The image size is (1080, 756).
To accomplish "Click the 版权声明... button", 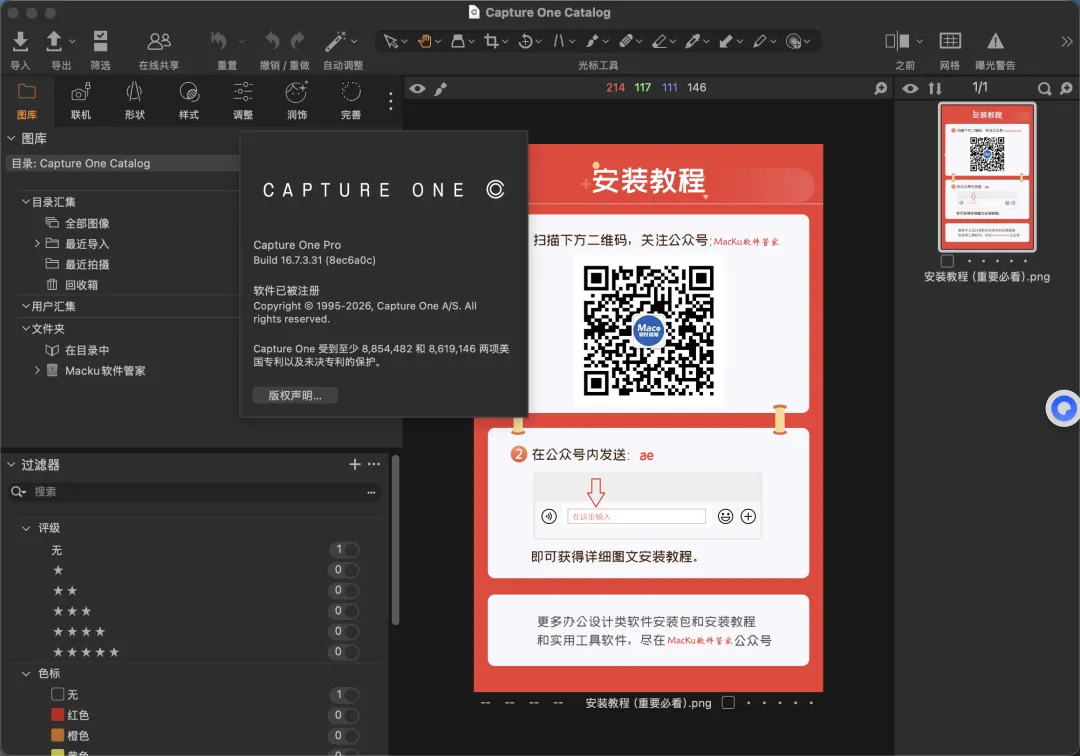I will (295, 395).
